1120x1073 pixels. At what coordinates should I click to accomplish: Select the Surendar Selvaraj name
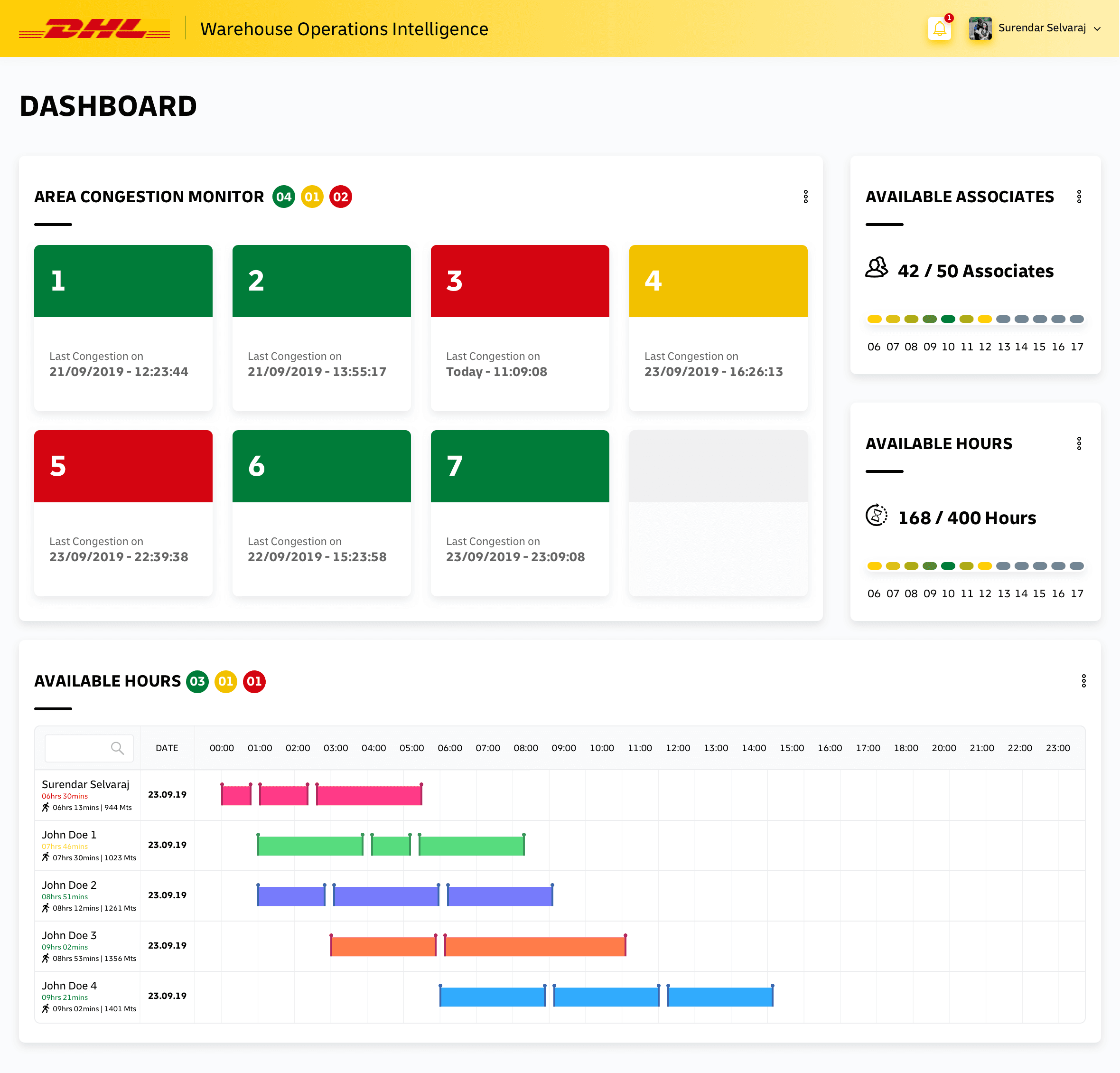click(86, 784)
